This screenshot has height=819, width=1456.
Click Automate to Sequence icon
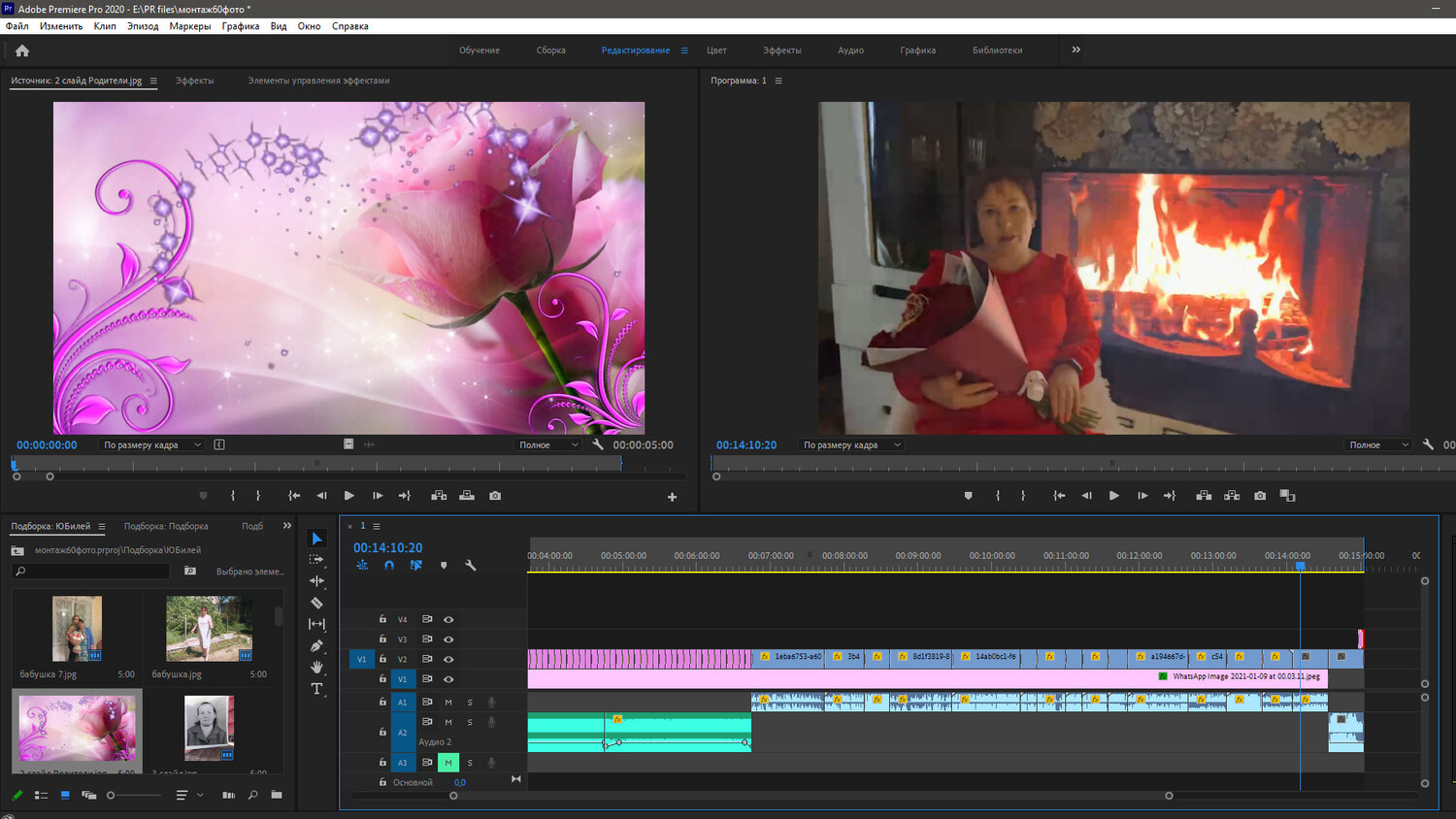[228, 795]
